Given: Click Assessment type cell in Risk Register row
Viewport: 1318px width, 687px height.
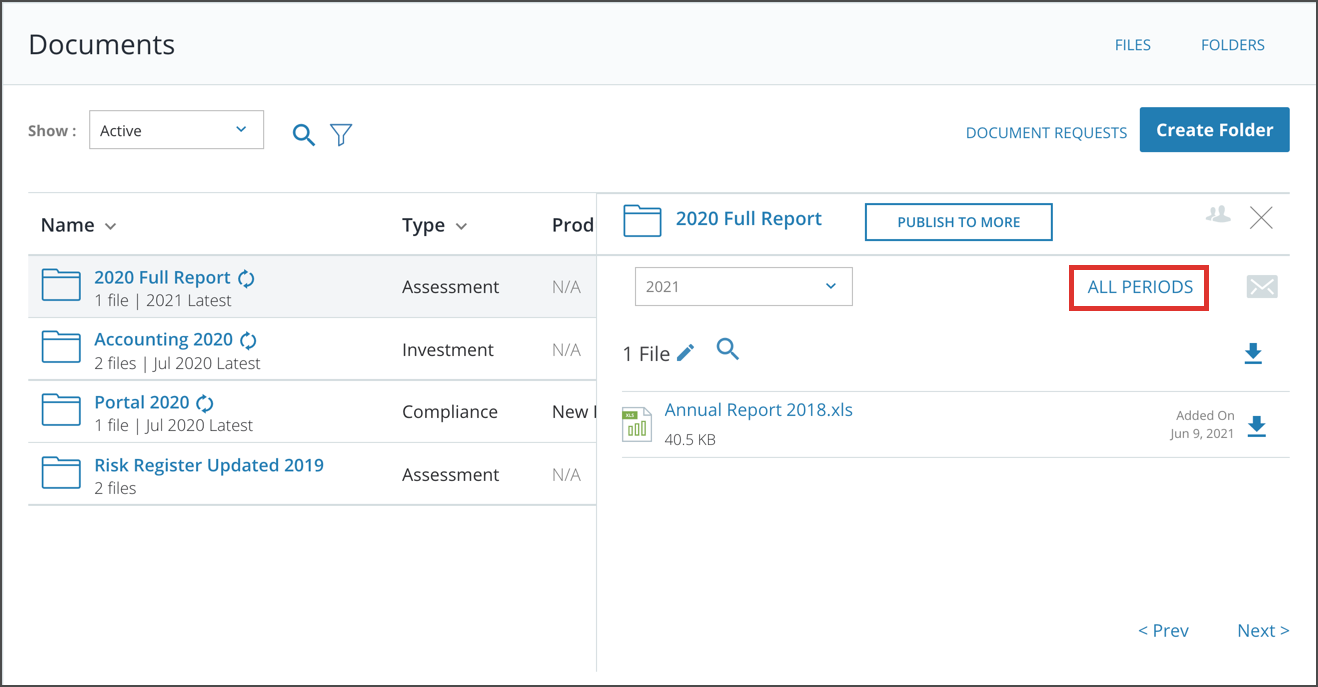Looking at the screenshot, I should (450, 475).
